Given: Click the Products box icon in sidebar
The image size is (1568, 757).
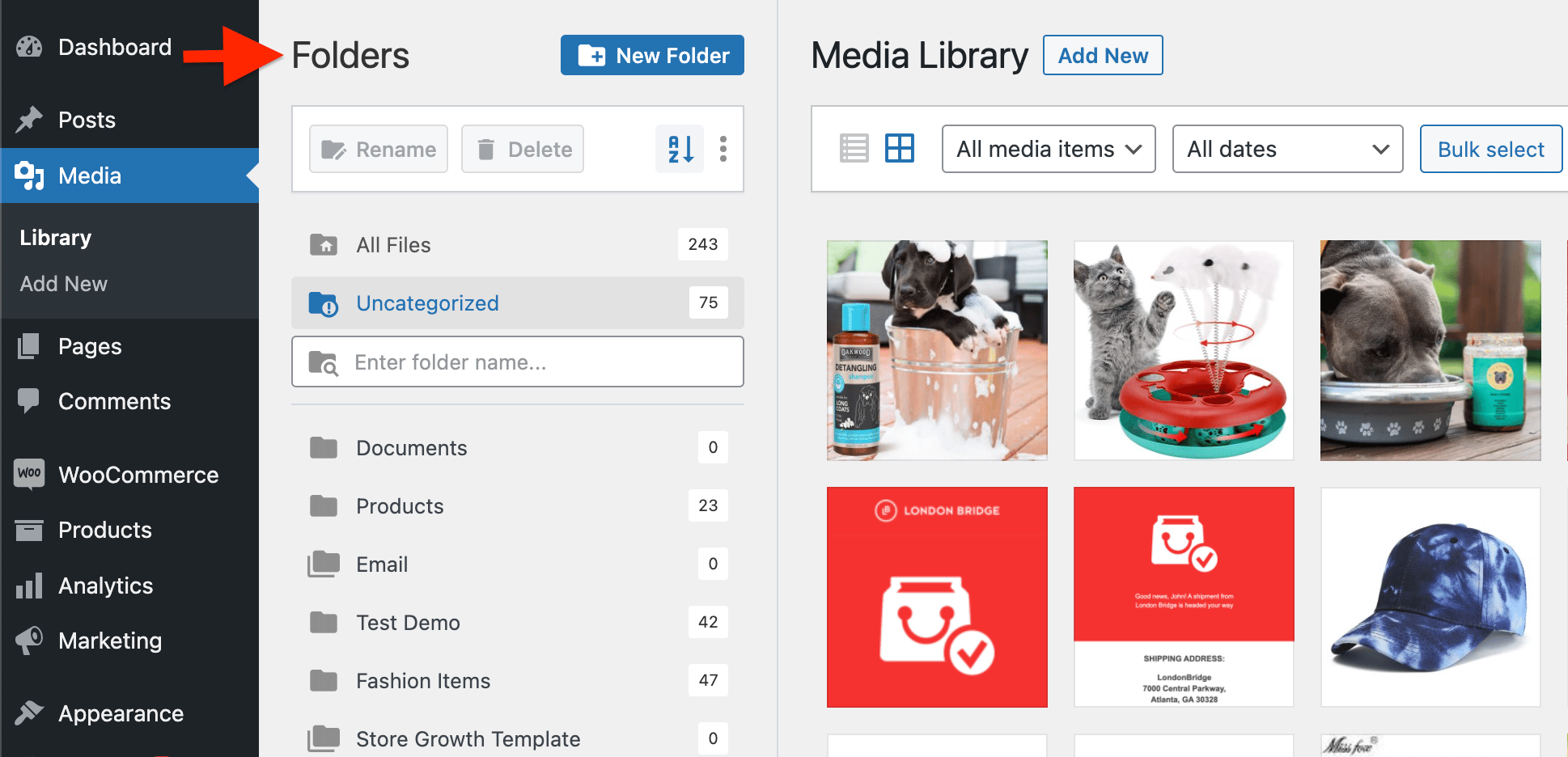Looking at the screenshot, I should coord(29,530).
